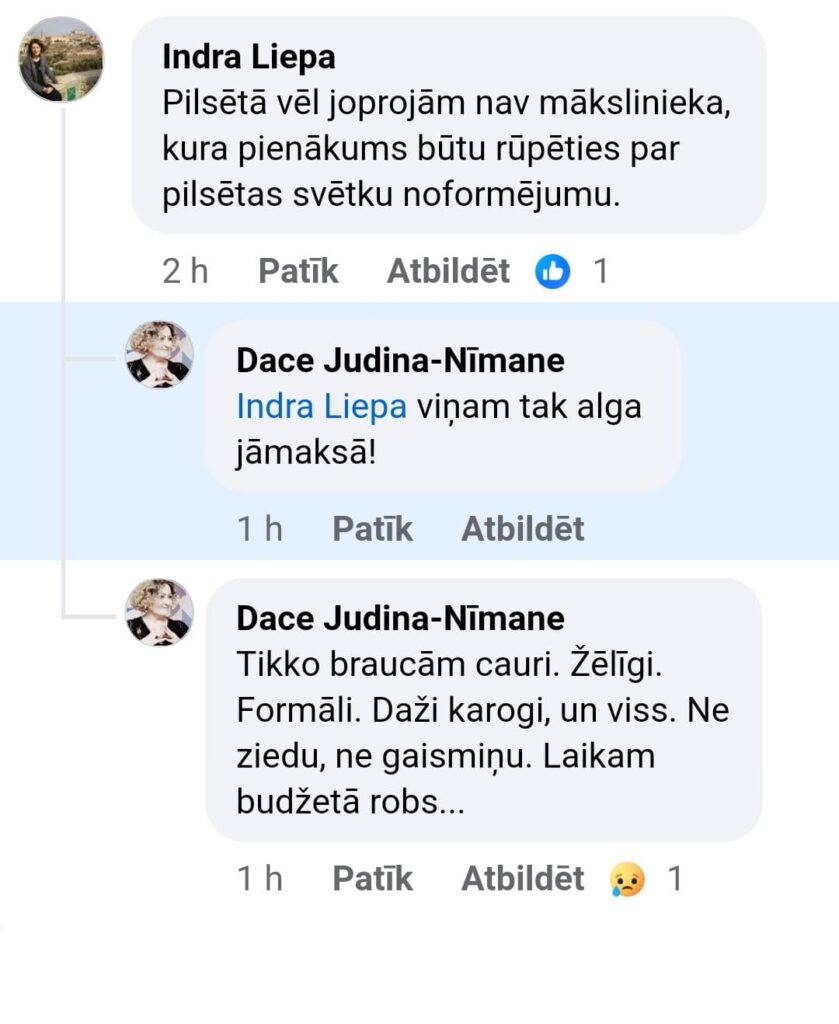839x1024 pixels.
Task: Click the "1 h" timestamp under "budžetā robs" reply
Action: pyautogui.click(x=260, y=879)
